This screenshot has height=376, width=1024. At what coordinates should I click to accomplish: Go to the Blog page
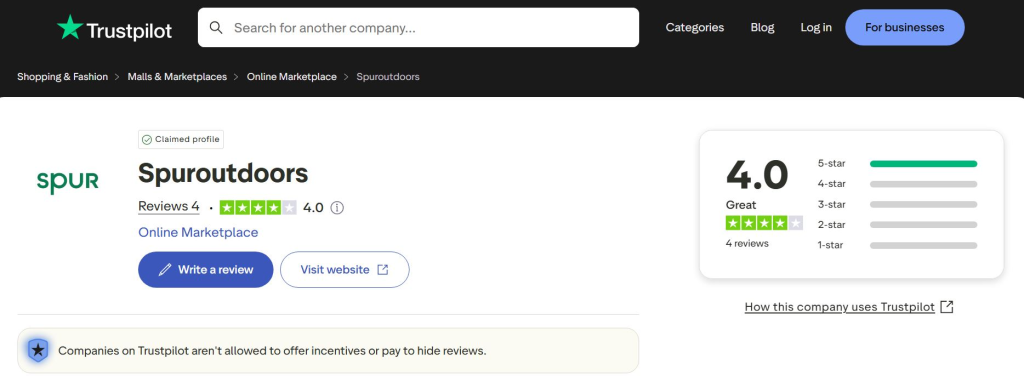[x=762, y=27]
